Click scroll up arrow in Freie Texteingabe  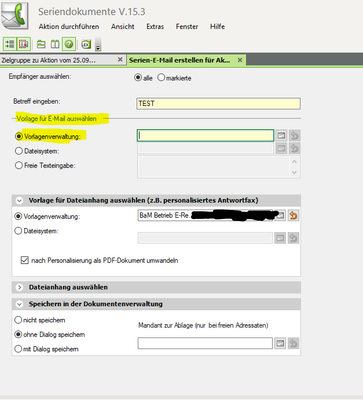tap(294, 162)
